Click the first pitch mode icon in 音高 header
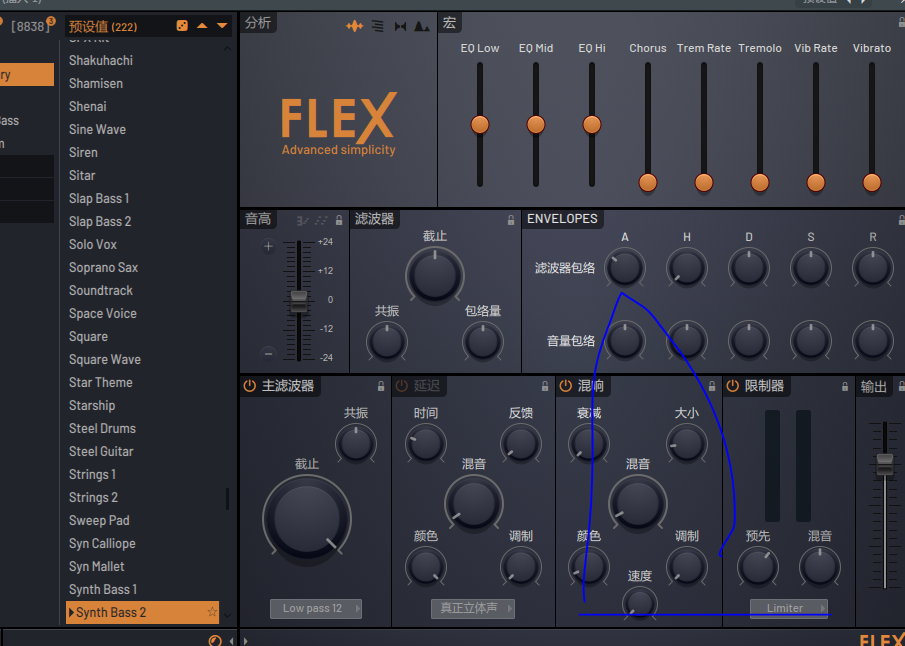 pyautogui.click(x=302, y=221)
